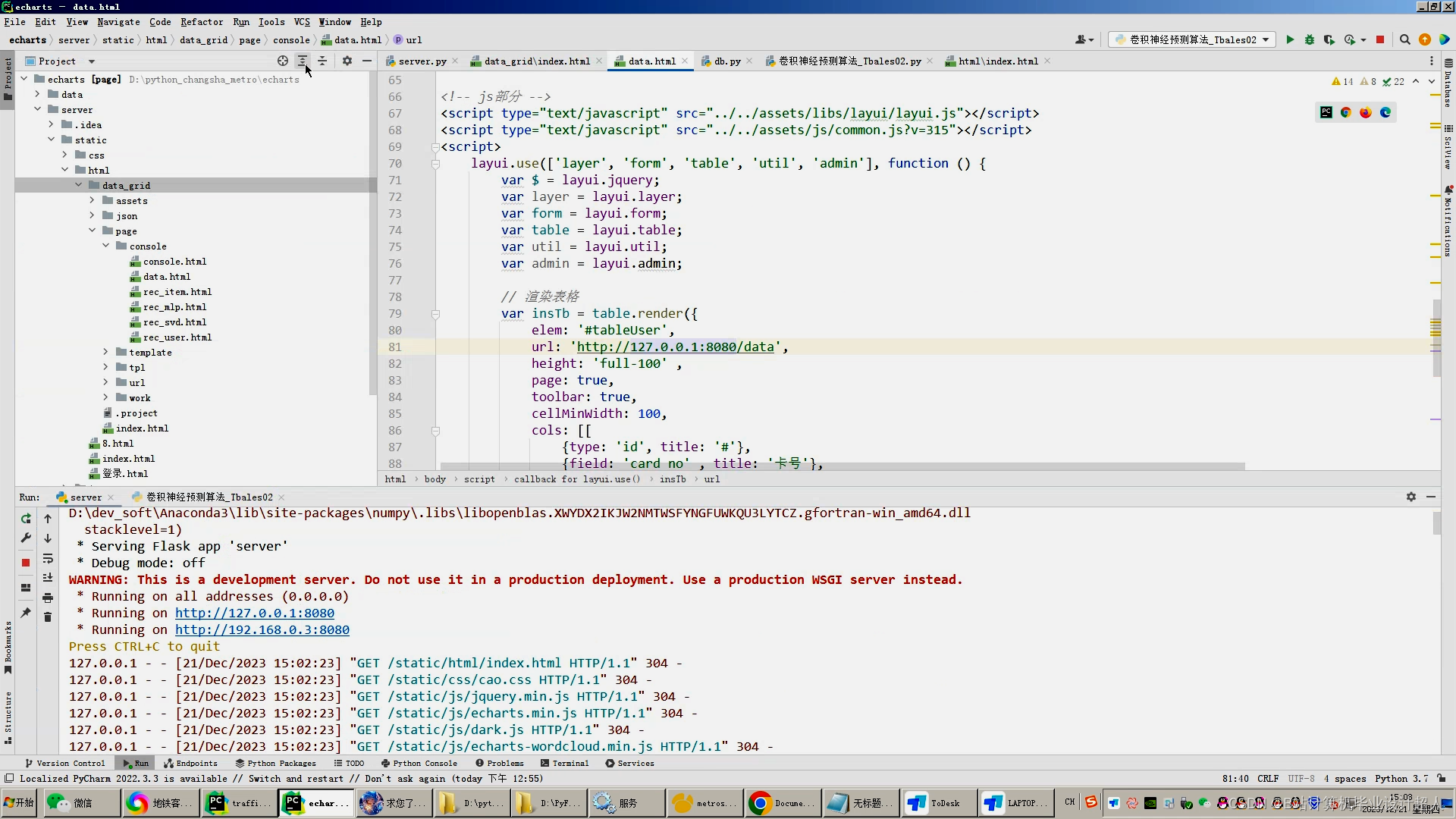Toggle soft-wrap in Run console
1456x819 pixels.
[48, 559]
